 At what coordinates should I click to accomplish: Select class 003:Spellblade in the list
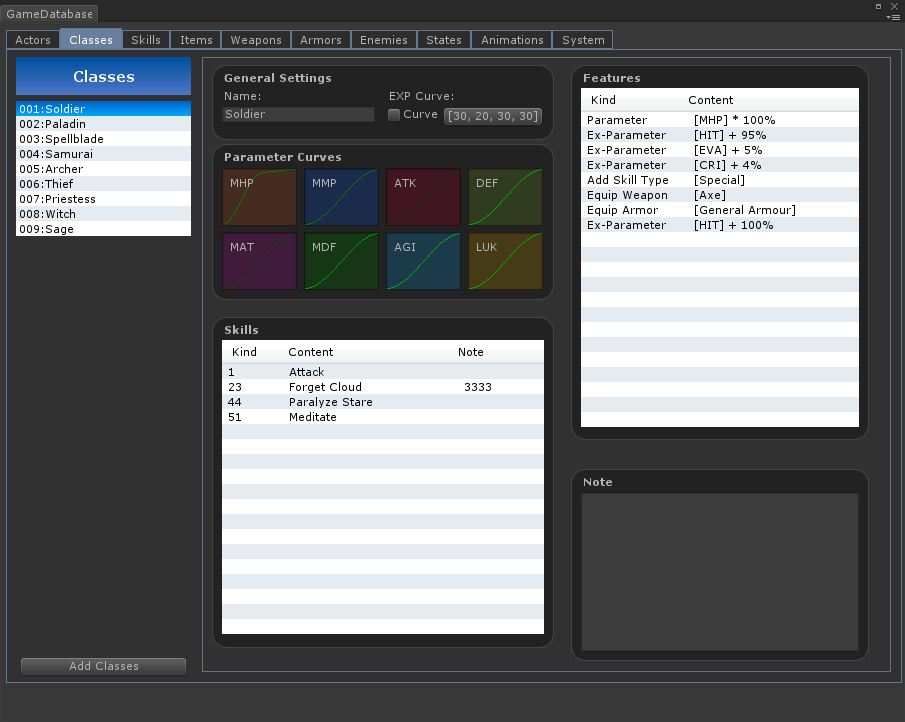[103, 139]
